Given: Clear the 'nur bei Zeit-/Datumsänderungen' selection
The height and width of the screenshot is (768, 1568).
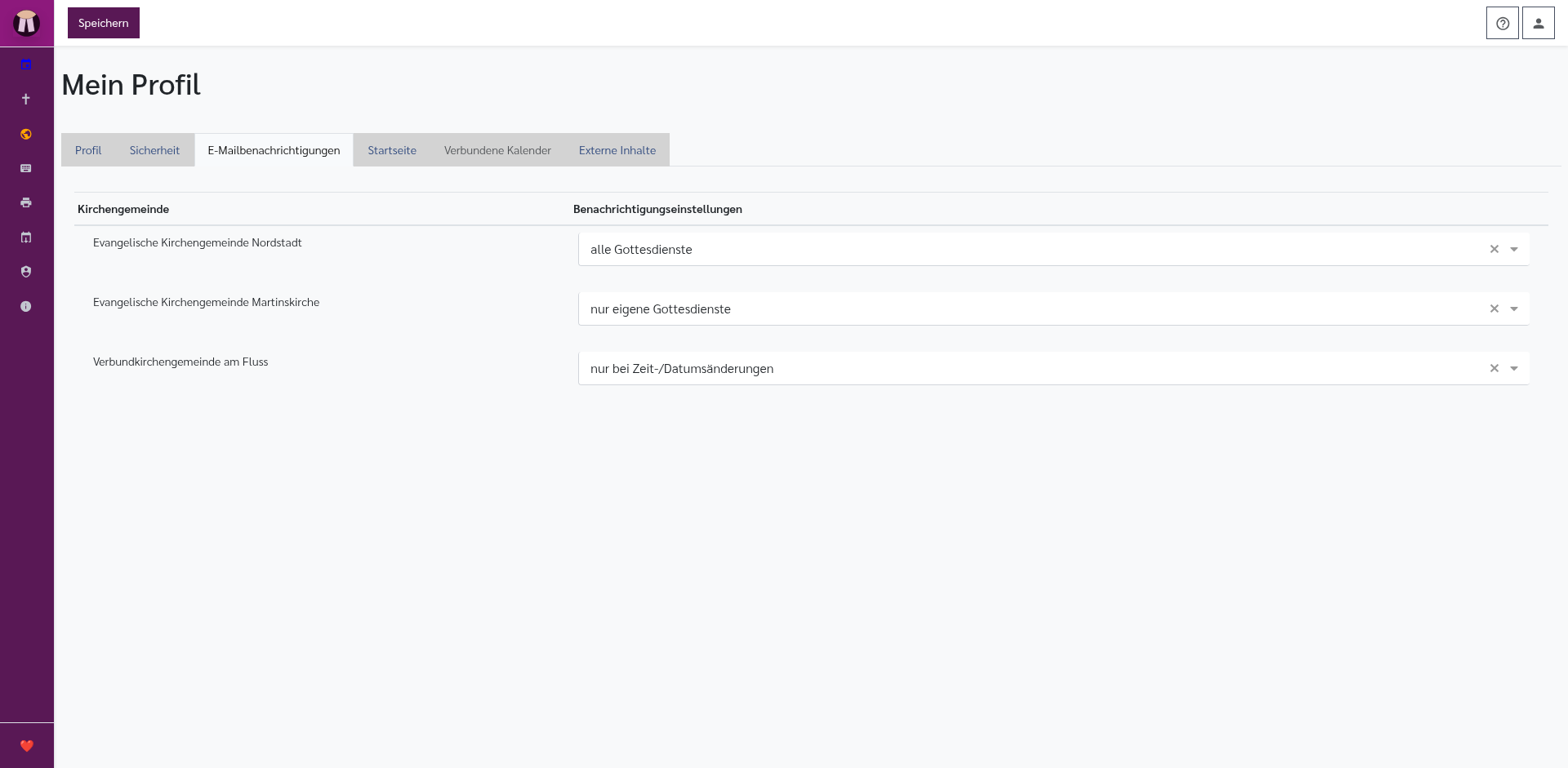Looking at the screenshot, I should (1494, 368).
